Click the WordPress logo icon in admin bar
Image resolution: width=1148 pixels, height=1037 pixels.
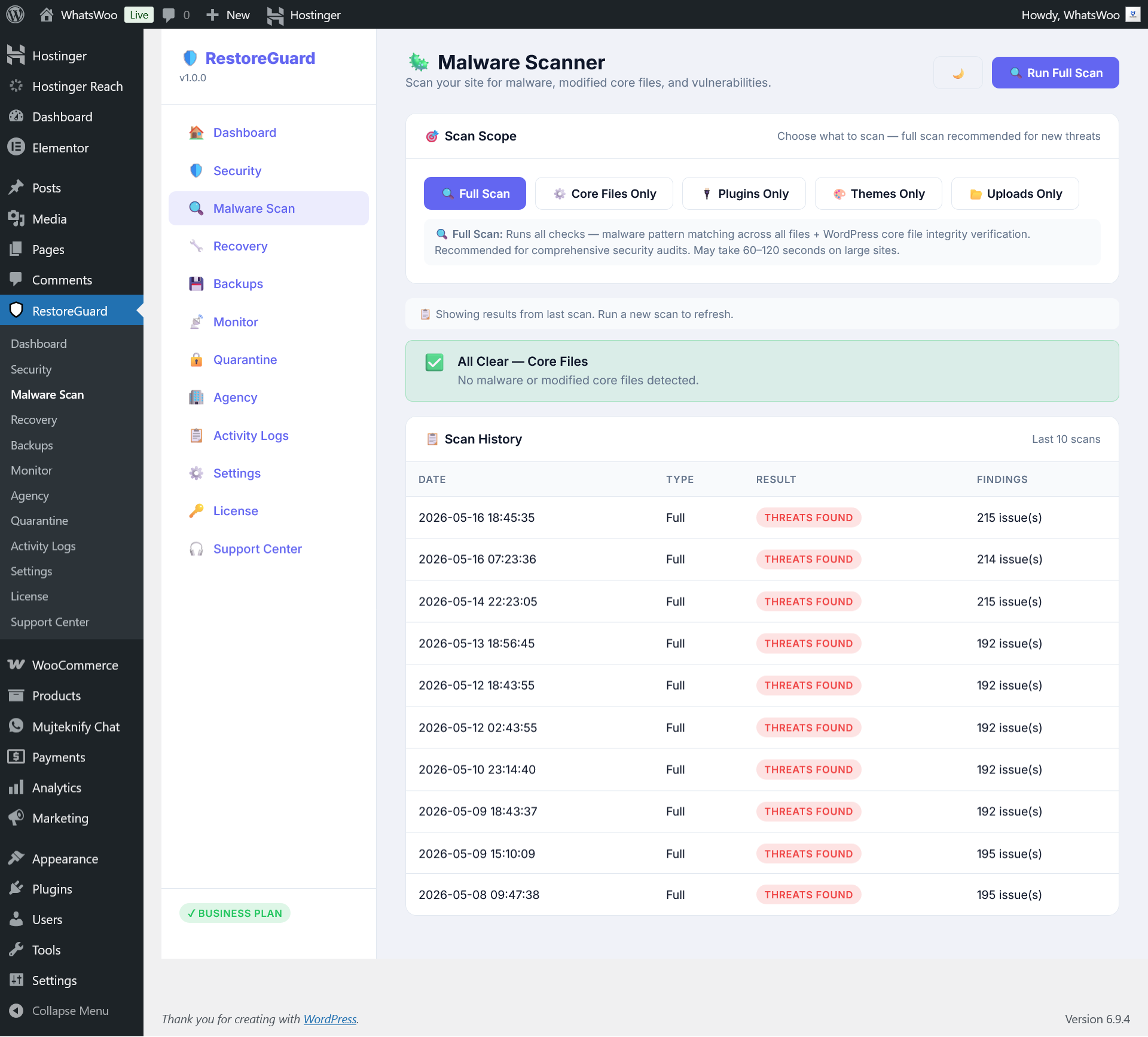coord(15,14)
